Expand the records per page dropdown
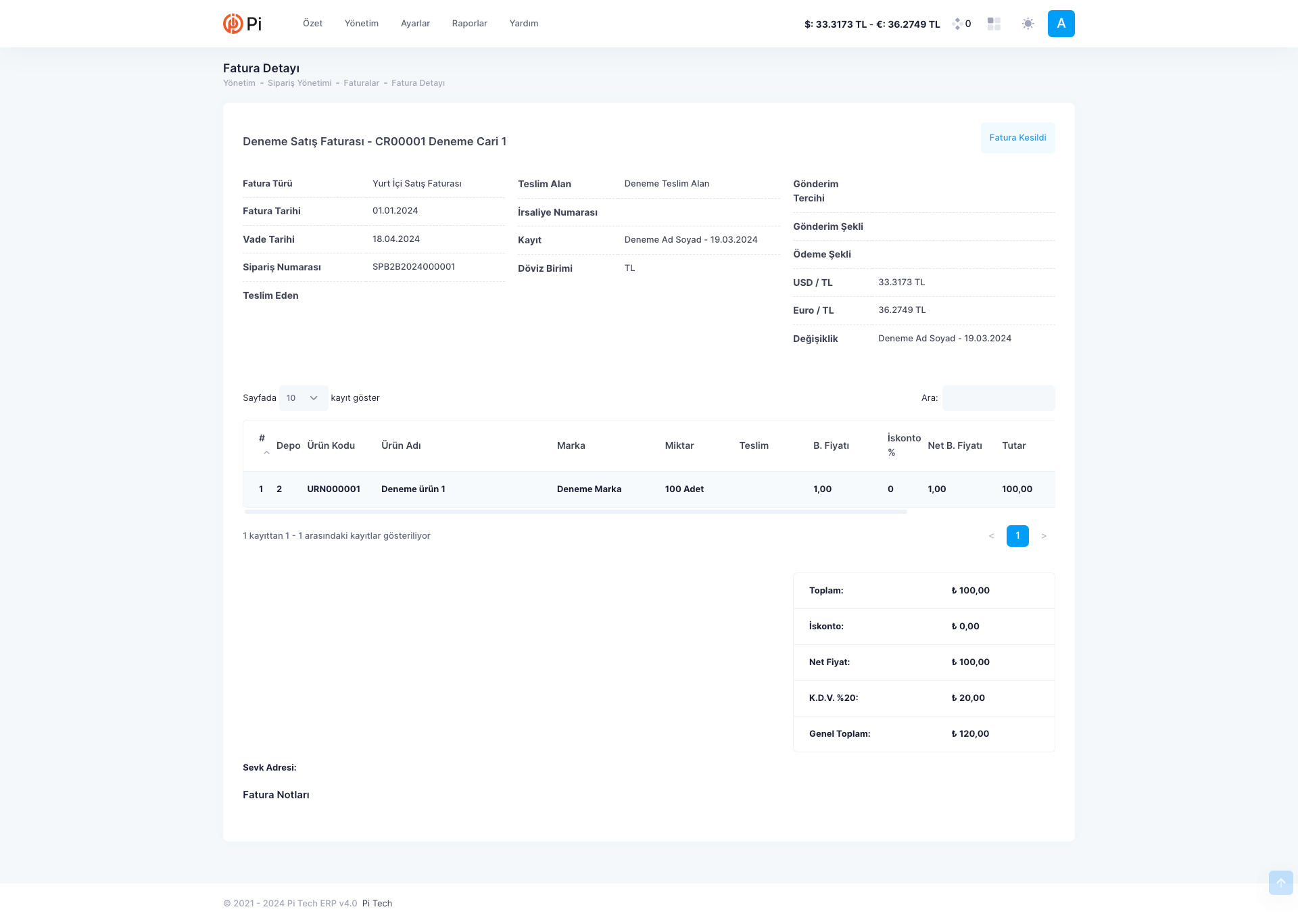1298x924 pixels. [304, 398]
